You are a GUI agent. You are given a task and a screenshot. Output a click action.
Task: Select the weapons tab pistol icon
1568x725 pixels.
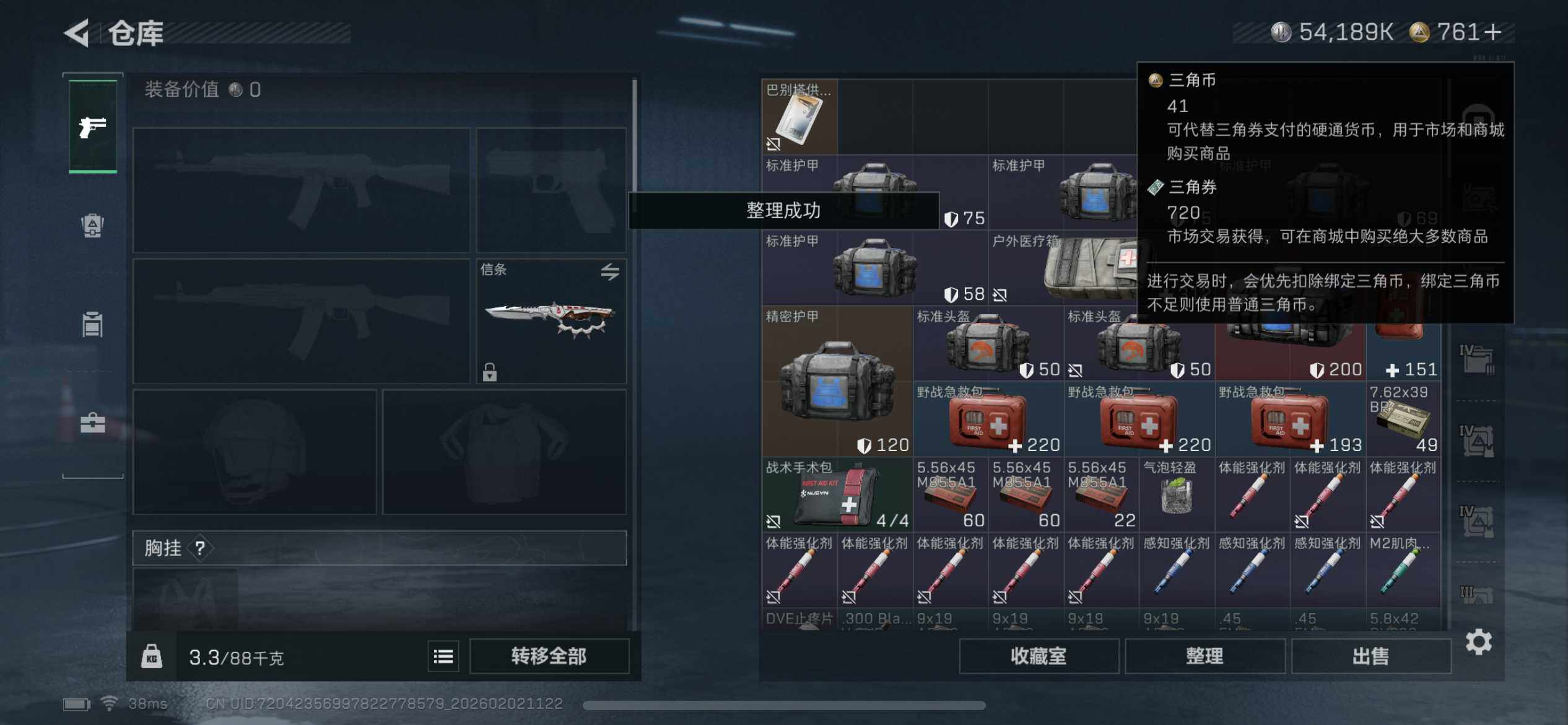(x=93, y=126)
